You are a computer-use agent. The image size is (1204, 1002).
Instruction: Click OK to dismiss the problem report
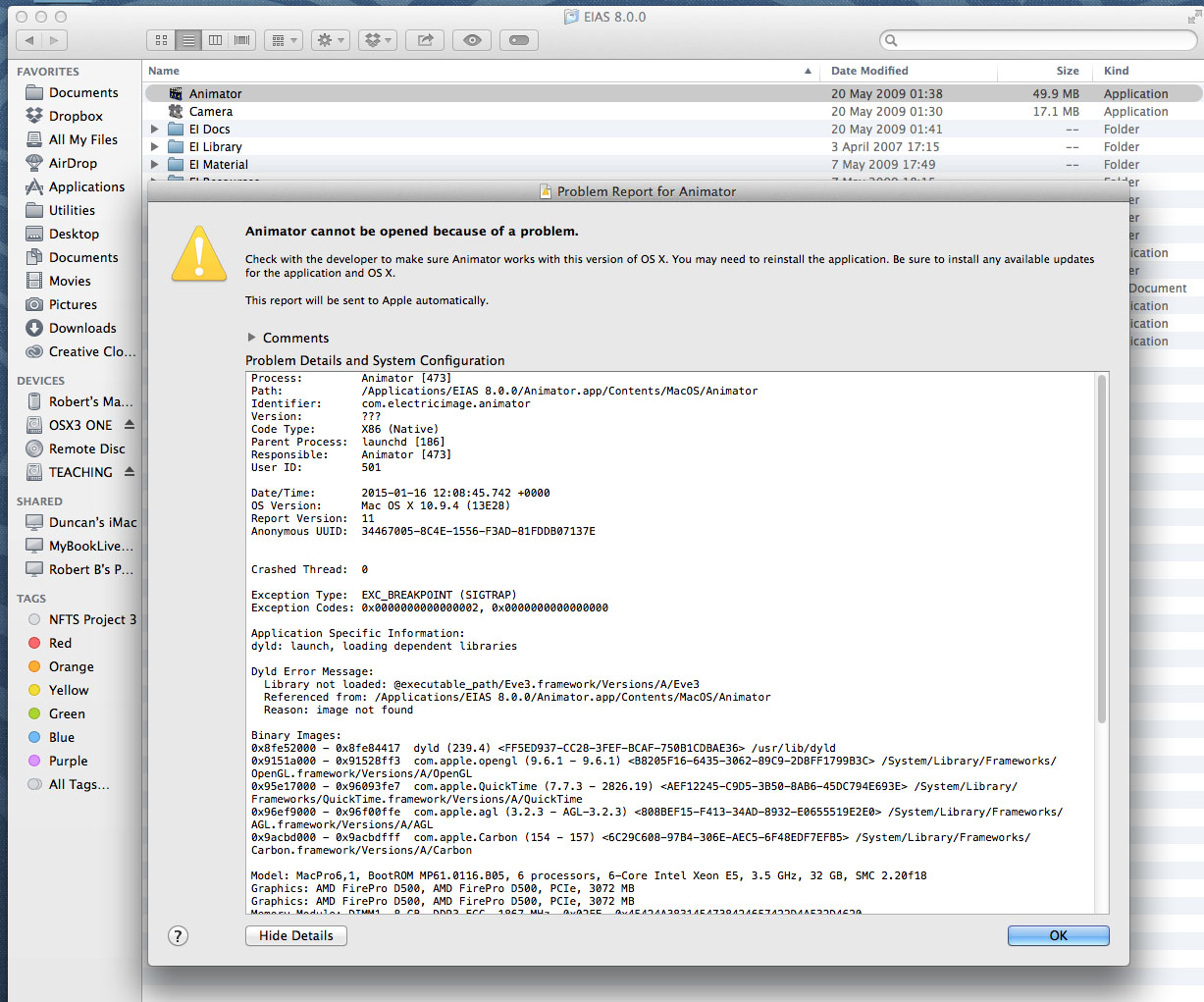[x=1058, y=935]
